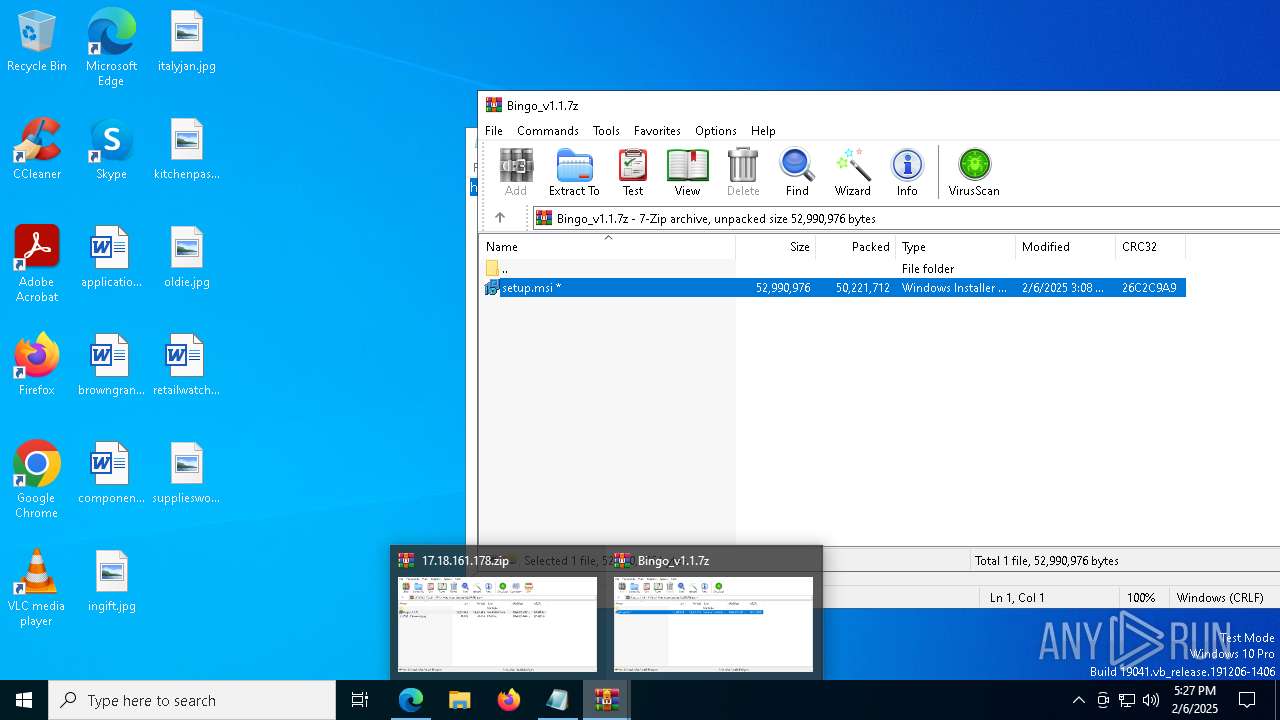Select the parent folder '..' row
The height and width of the screenshot is (720, 1280).
[x=833, y=269]
